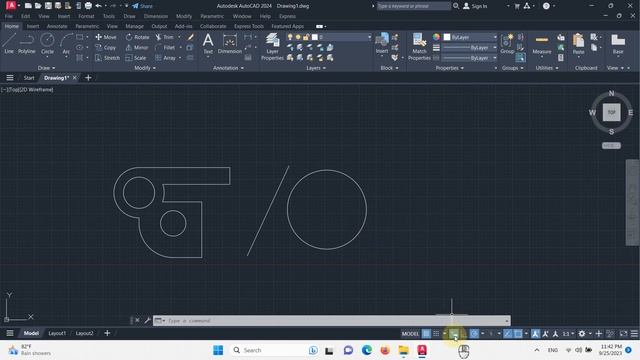640x360 pixels.
Task: Activate the Fillet command
Action: [x=165, y=47]
